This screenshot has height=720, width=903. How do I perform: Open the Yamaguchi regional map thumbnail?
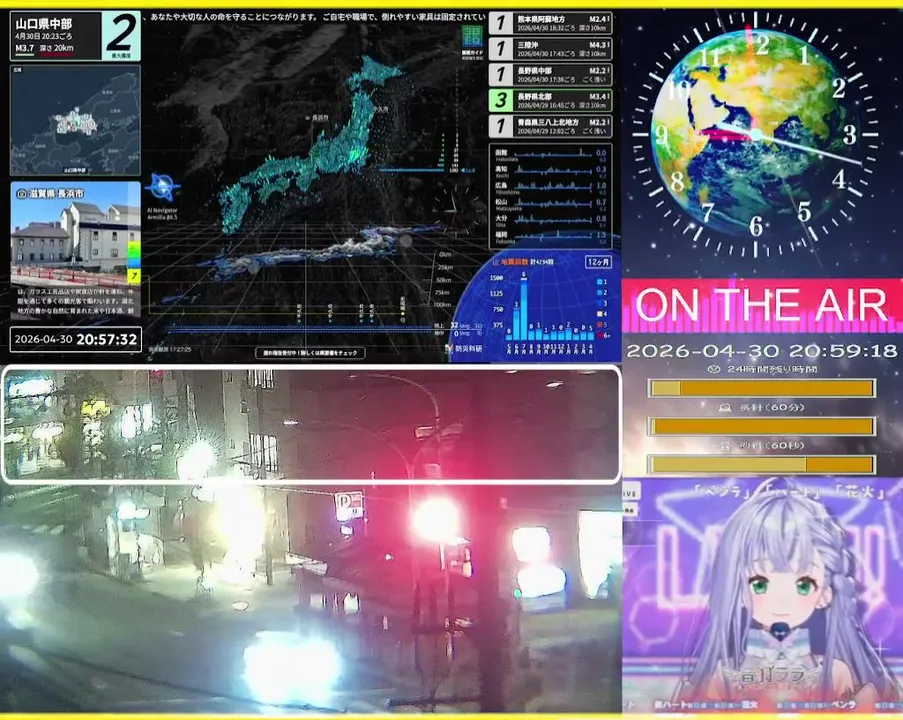pos(75,120)
